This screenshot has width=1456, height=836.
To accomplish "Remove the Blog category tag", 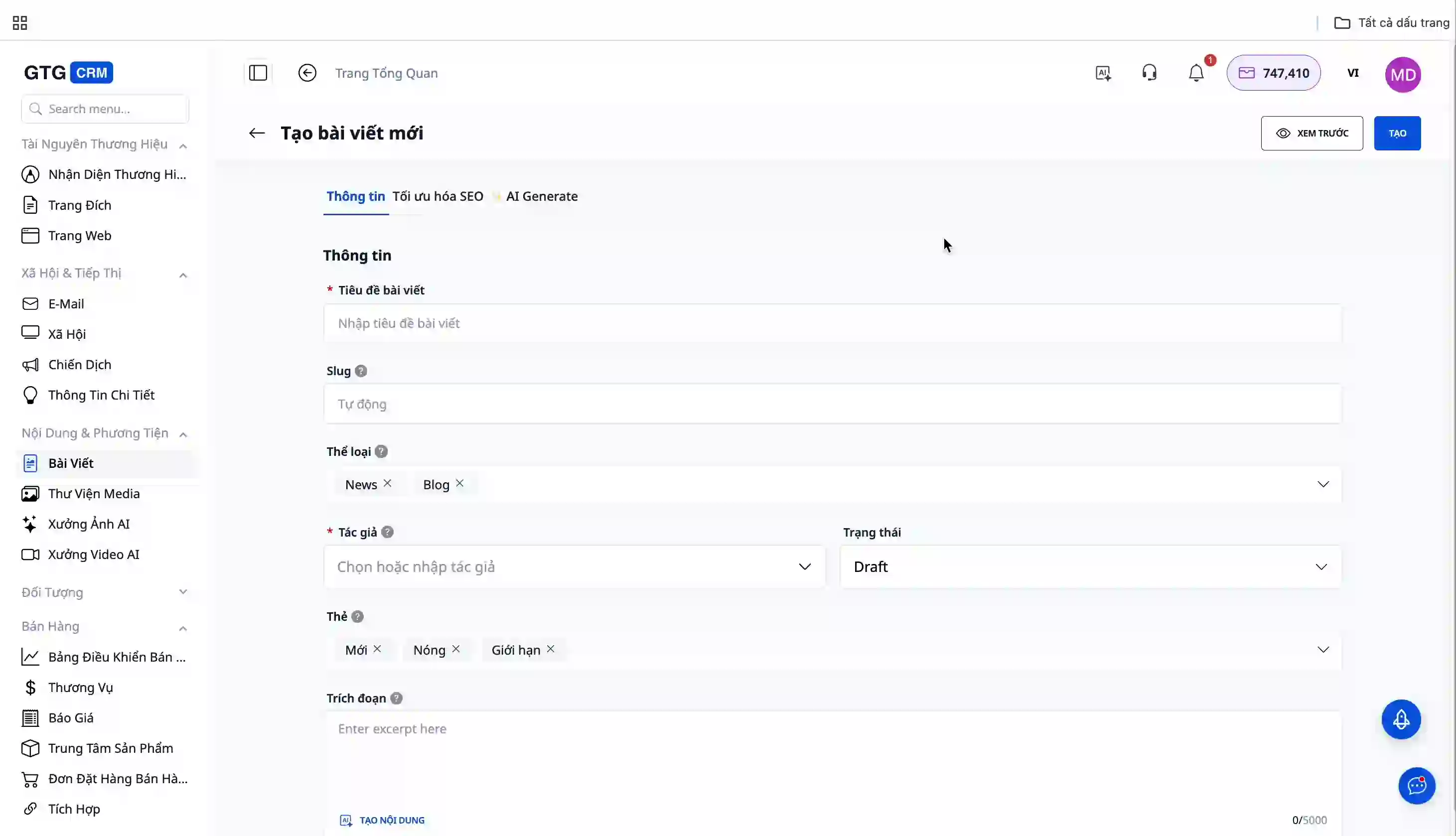I will point(459,483).
